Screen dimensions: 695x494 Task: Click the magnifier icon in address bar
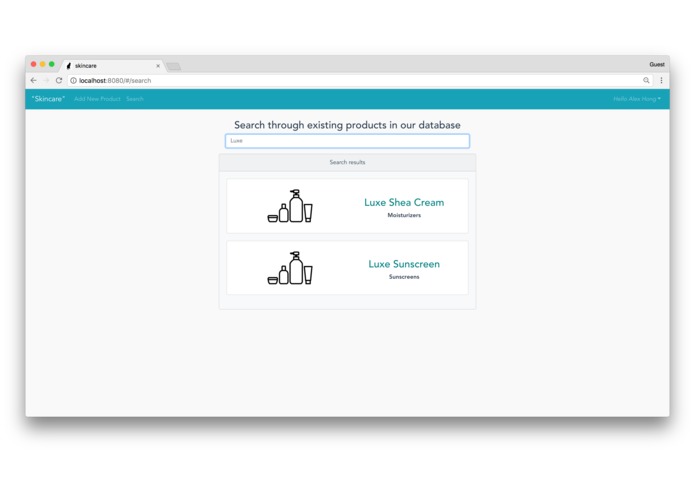coord(646,80)
